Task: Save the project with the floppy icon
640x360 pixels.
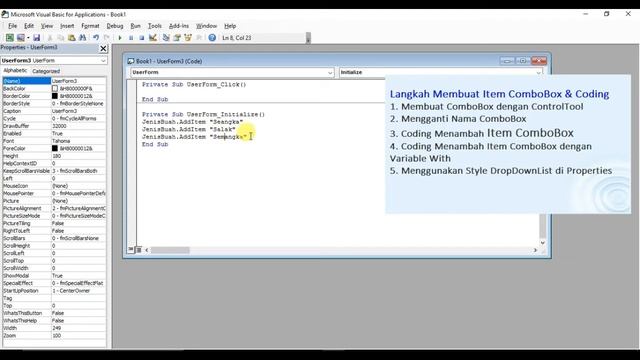Action: [36, 38]
